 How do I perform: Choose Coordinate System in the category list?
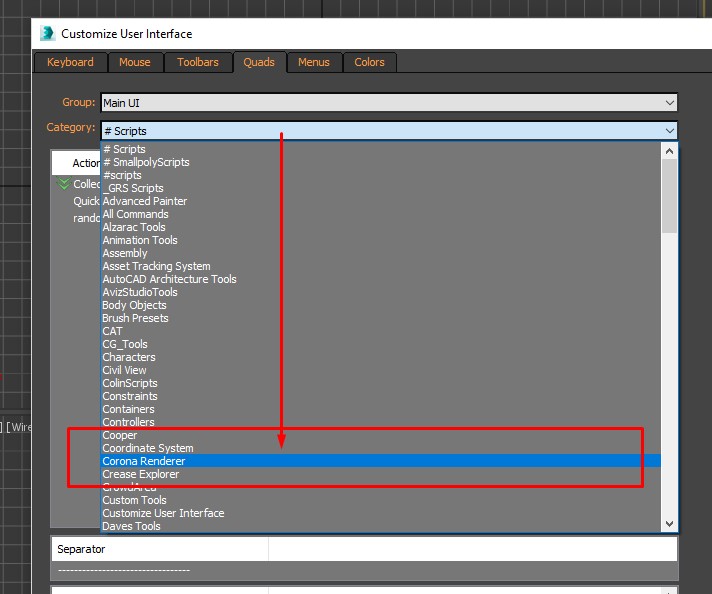coord(148,448)
